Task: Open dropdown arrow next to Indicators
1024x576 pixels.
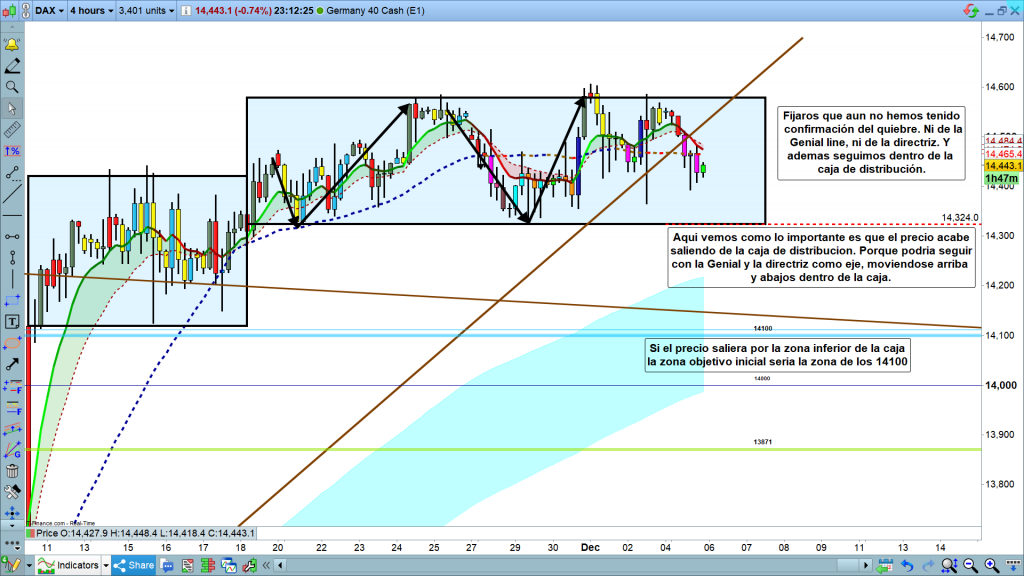Action: click(106, 566)
